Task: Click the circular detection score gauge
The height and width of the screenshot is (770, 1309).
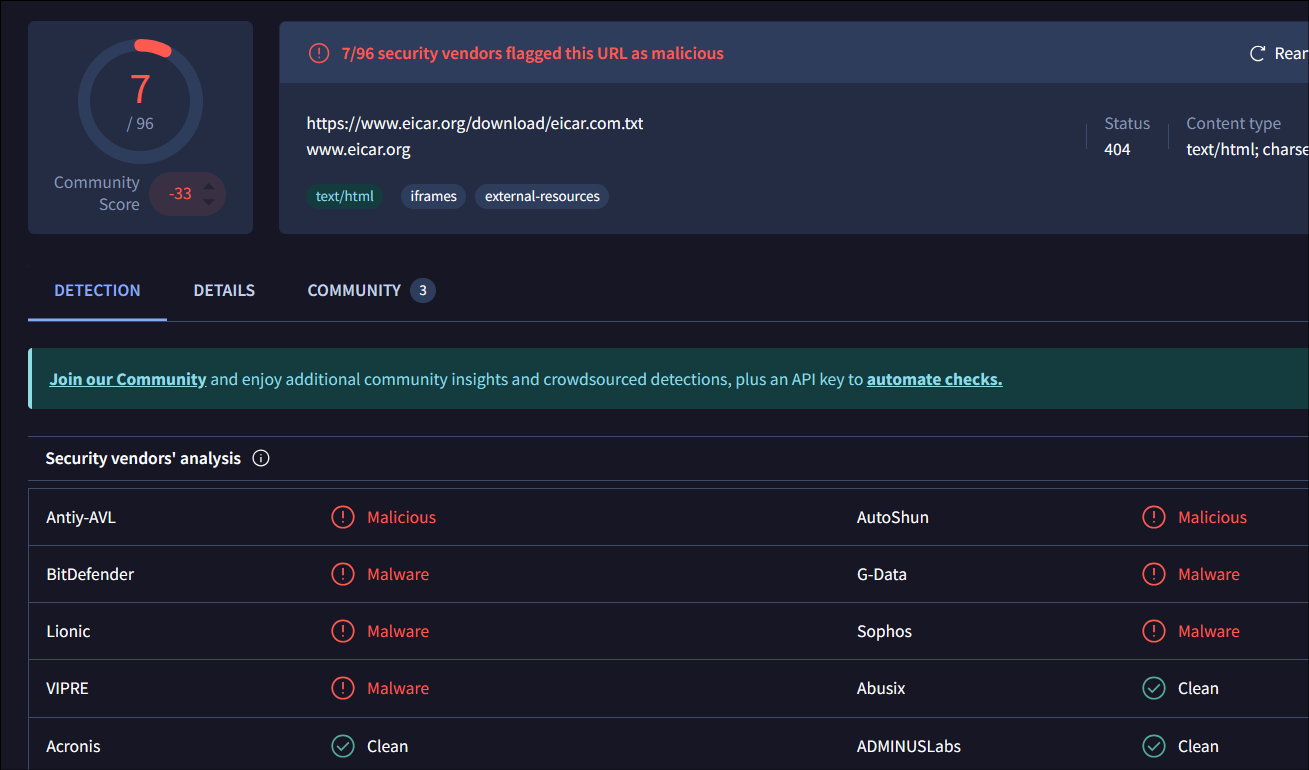Action: 140,100
